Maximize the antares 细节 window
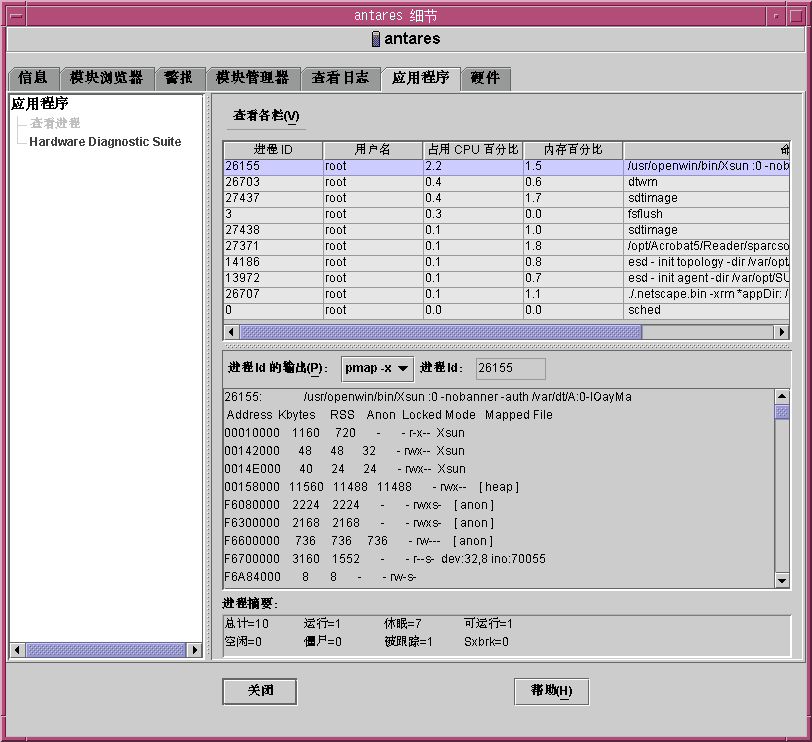 [x=796, y=16]
